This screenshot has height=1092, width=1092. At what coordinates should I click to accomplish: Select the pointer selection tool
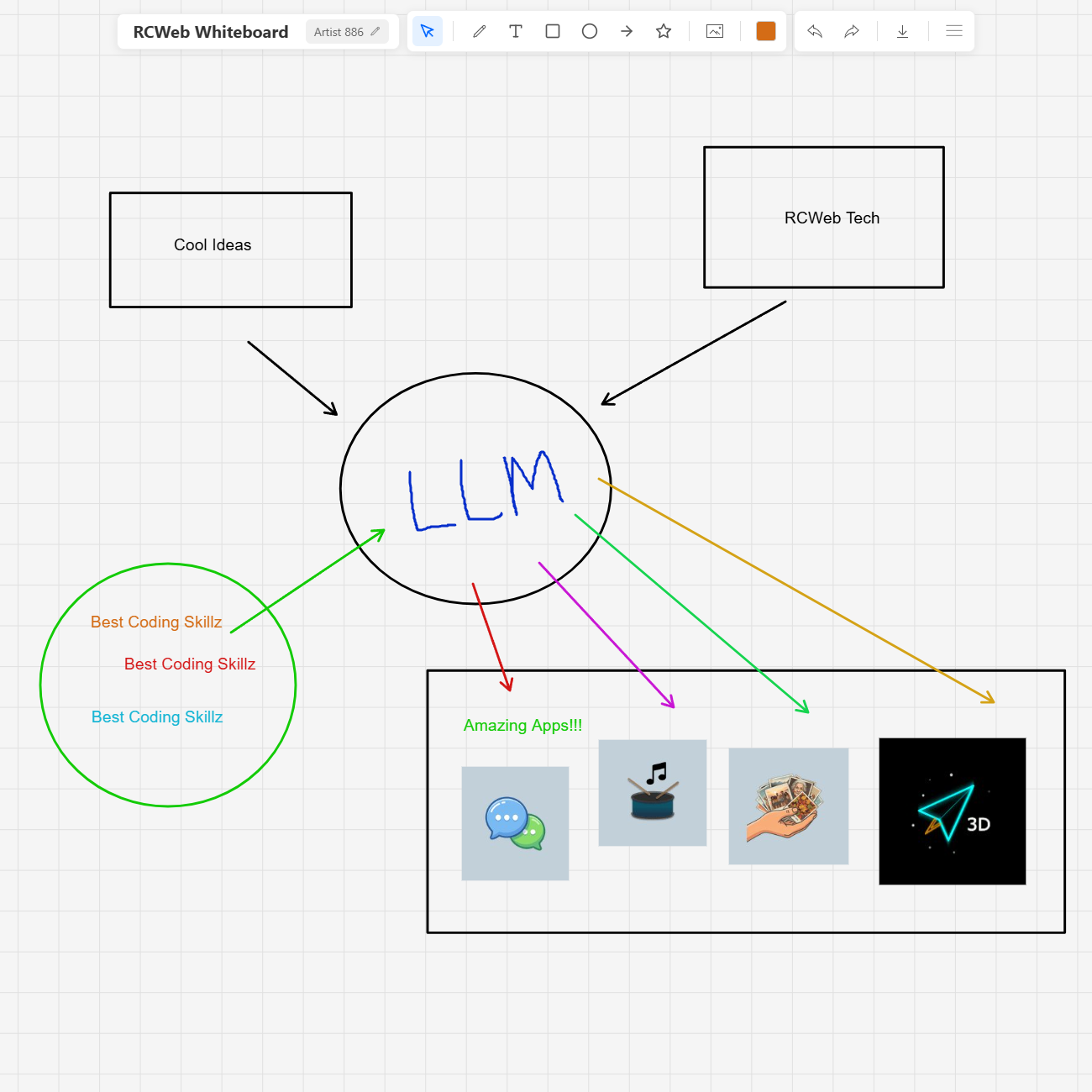pos(427,31)
